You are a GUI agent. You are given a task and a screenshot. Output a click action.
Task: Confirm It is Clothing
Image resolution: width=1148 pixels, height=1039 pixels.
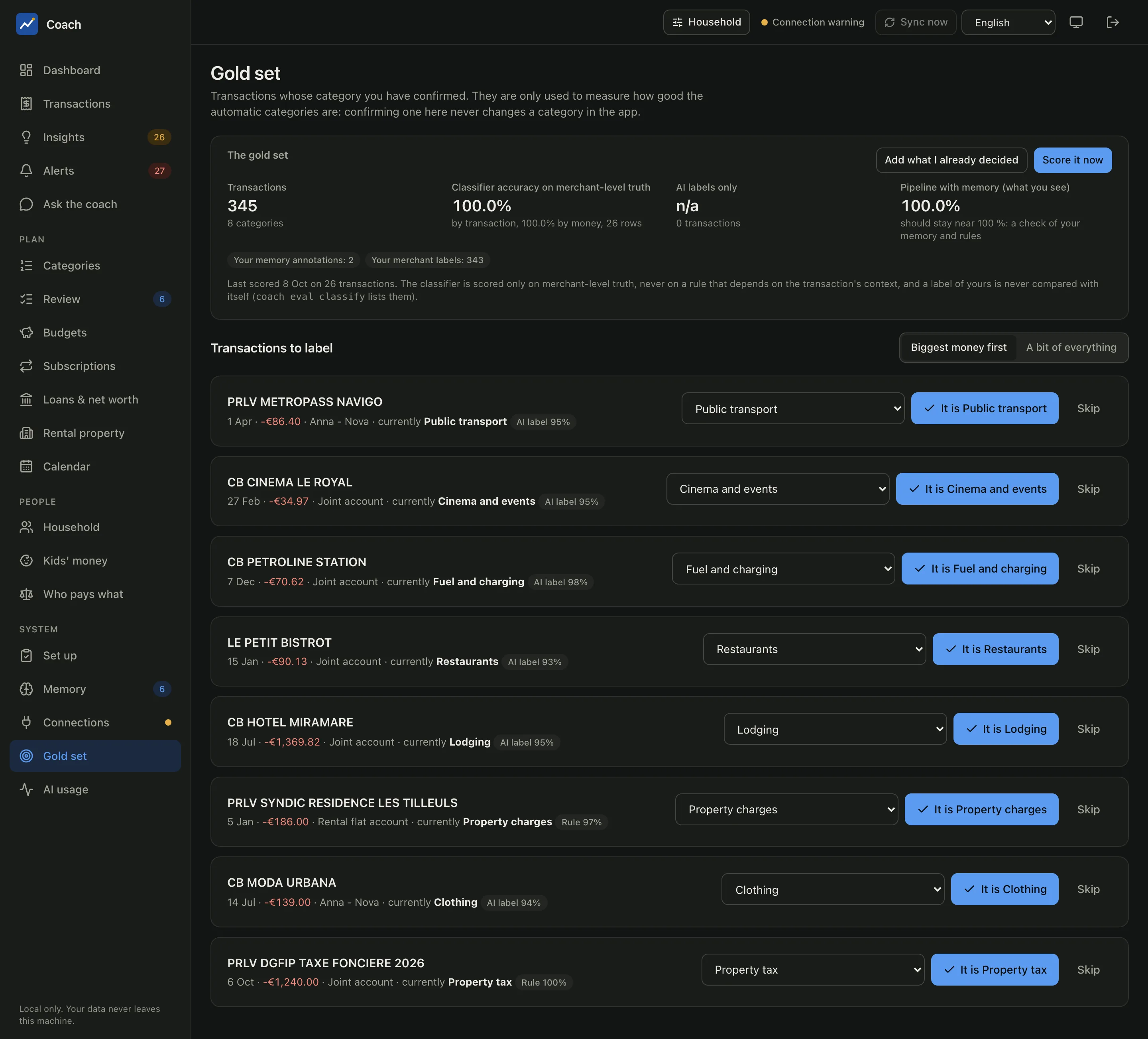tap(1005, 889)
